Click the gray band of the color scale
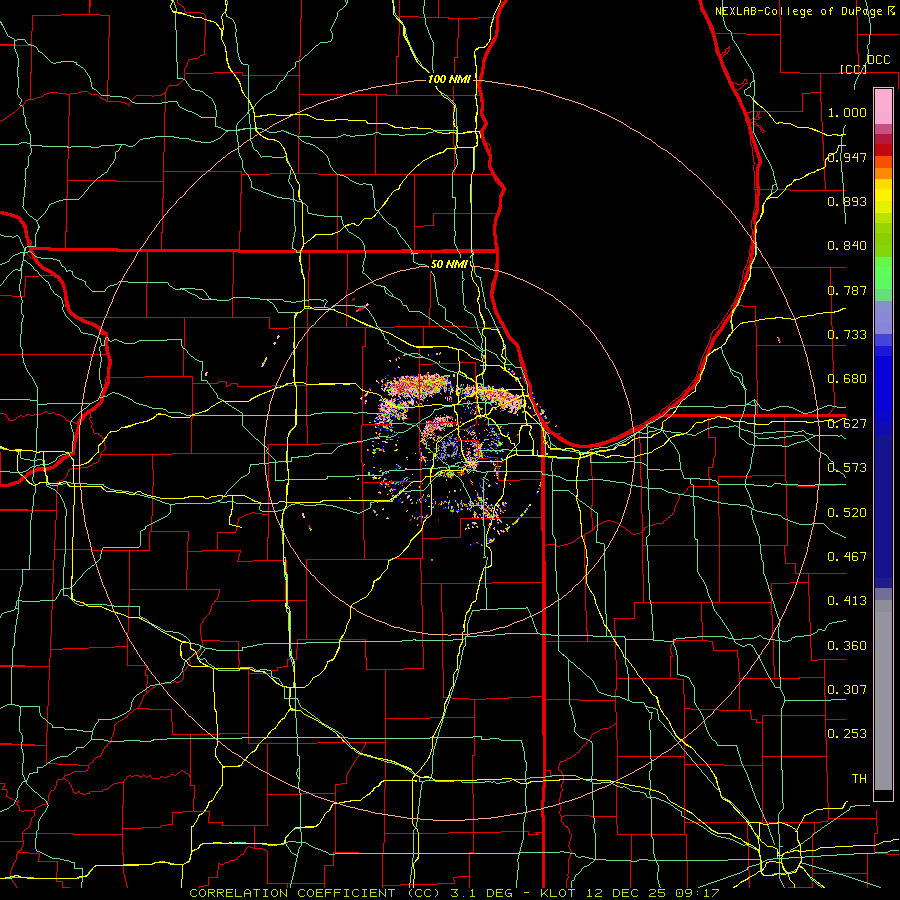Image resolution: width=900 pixels, height=900 pixels. point(883,695)
